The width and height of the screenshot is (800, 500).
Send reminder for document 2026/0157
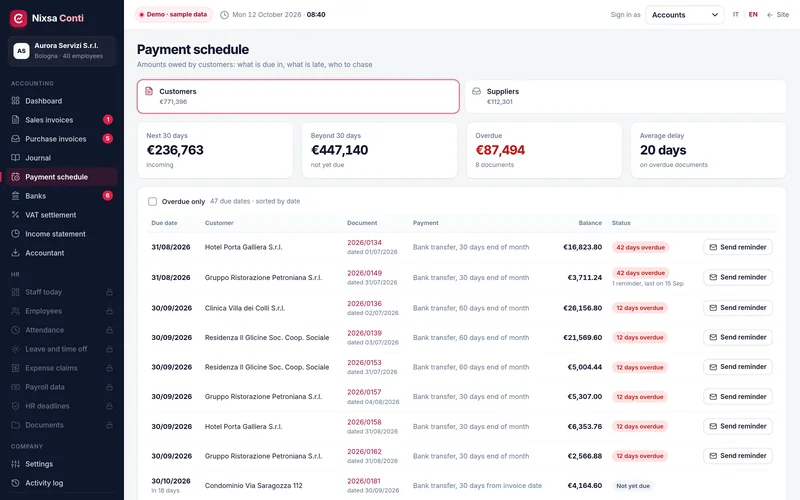pyautogui.click(x=738, y=396)
